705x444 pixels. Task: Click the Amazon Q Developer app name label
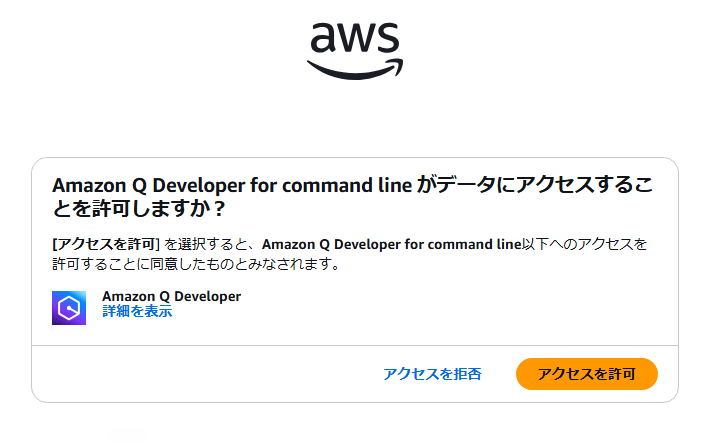171,297
